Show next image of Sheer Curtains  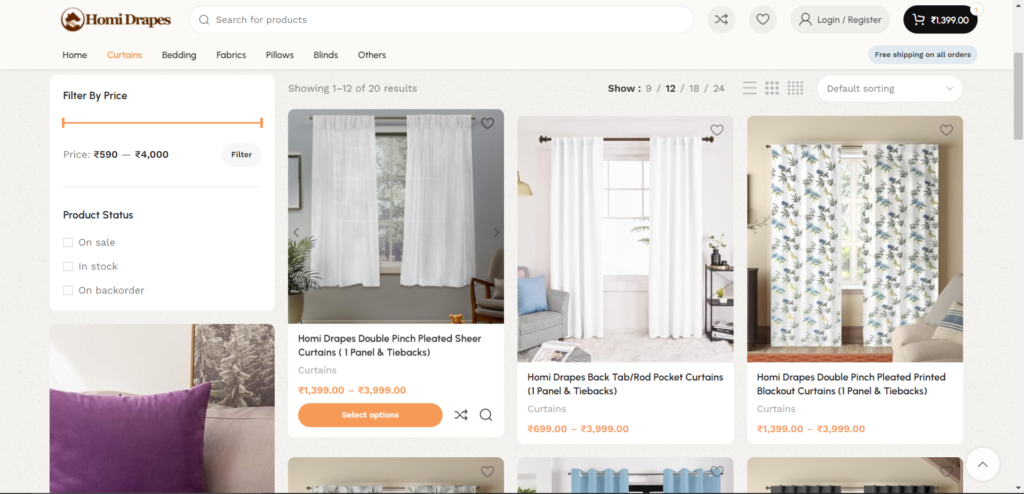pos(496,232)
